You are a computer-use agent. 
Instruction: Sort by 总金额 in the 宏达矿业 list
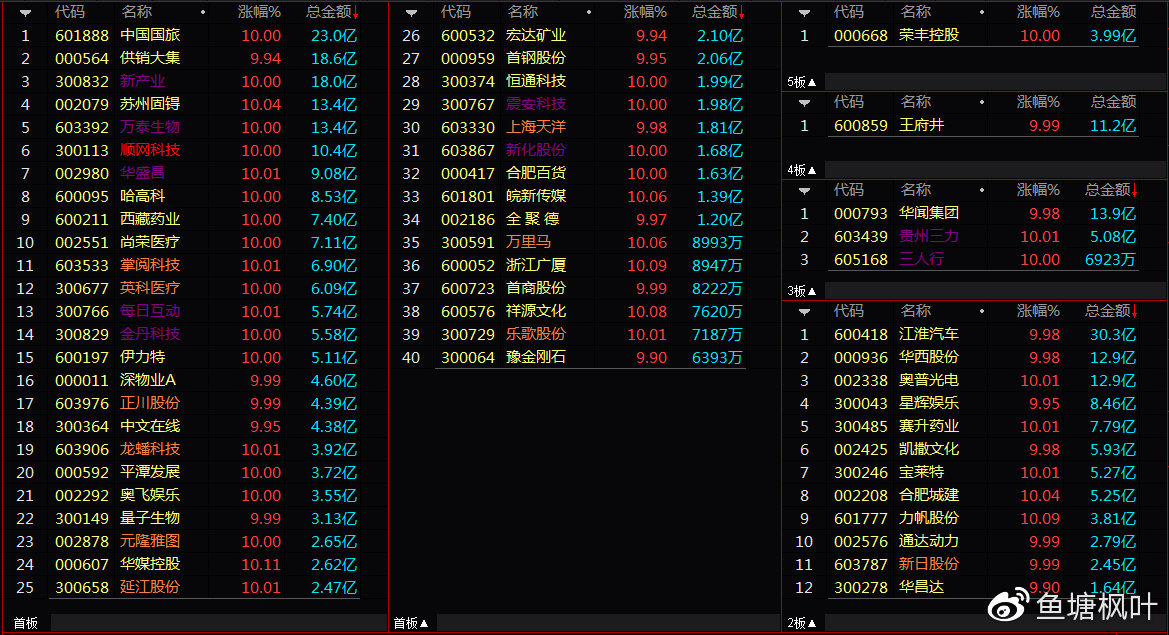[719, 12]
